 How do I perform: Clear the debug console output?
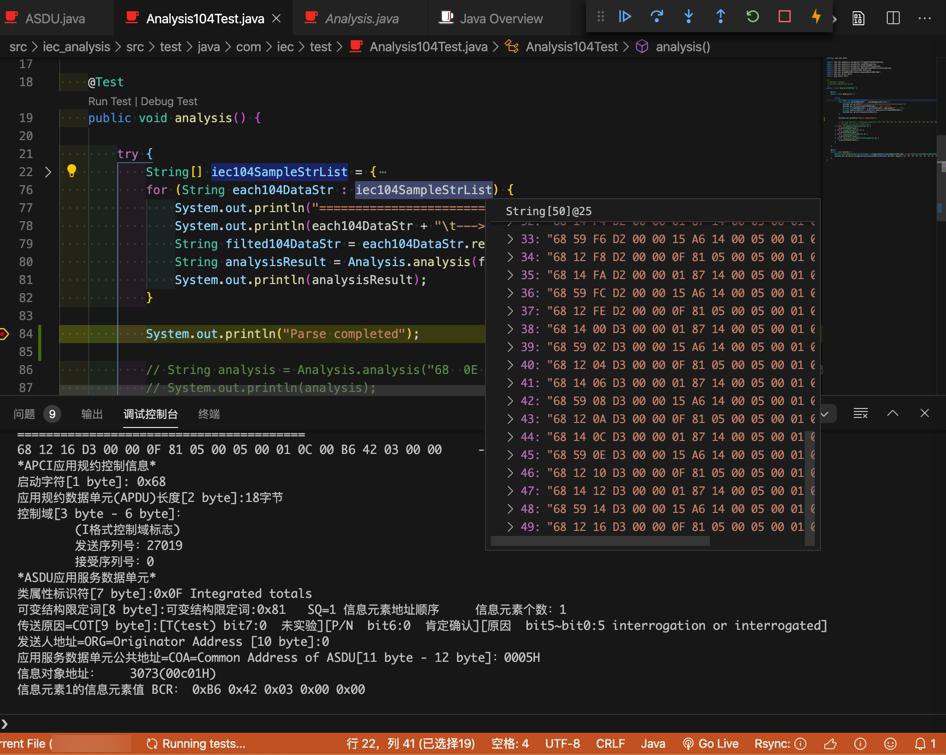tap(860, 413)
